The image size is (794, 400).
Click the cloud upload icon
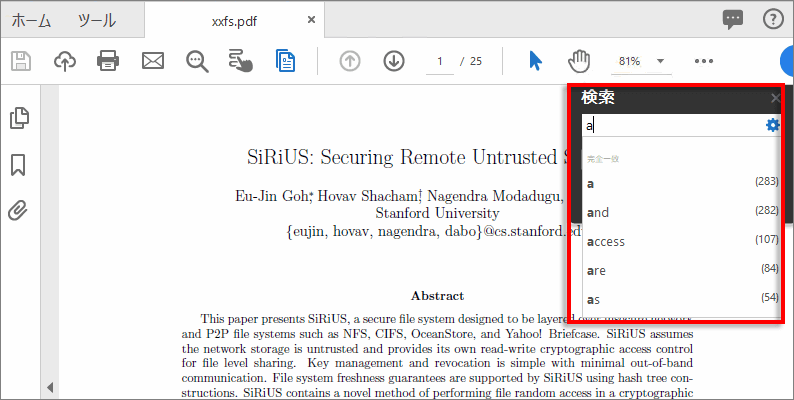pos(65,61)
